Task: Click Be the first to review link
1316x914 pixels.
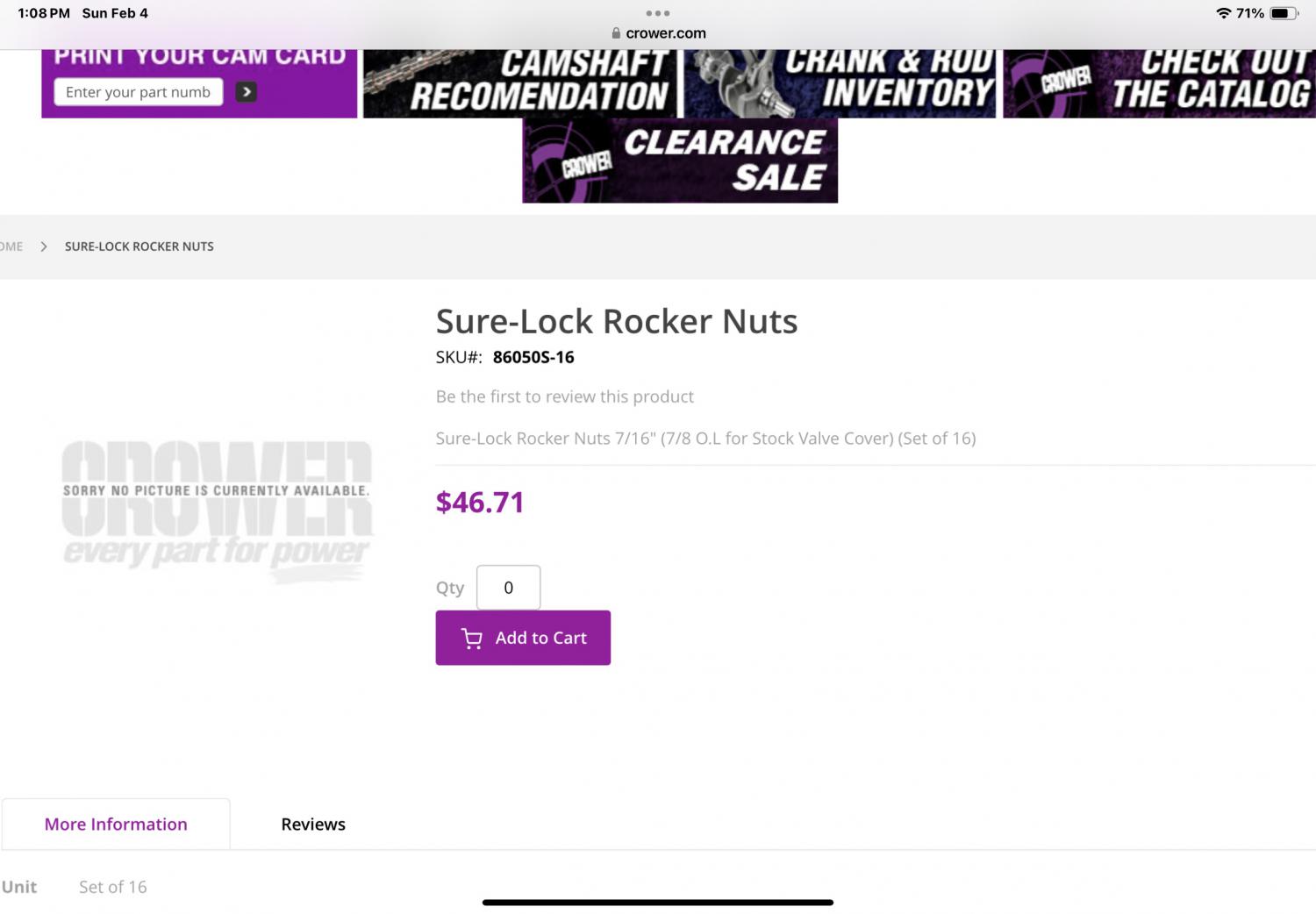Action: 564,396
